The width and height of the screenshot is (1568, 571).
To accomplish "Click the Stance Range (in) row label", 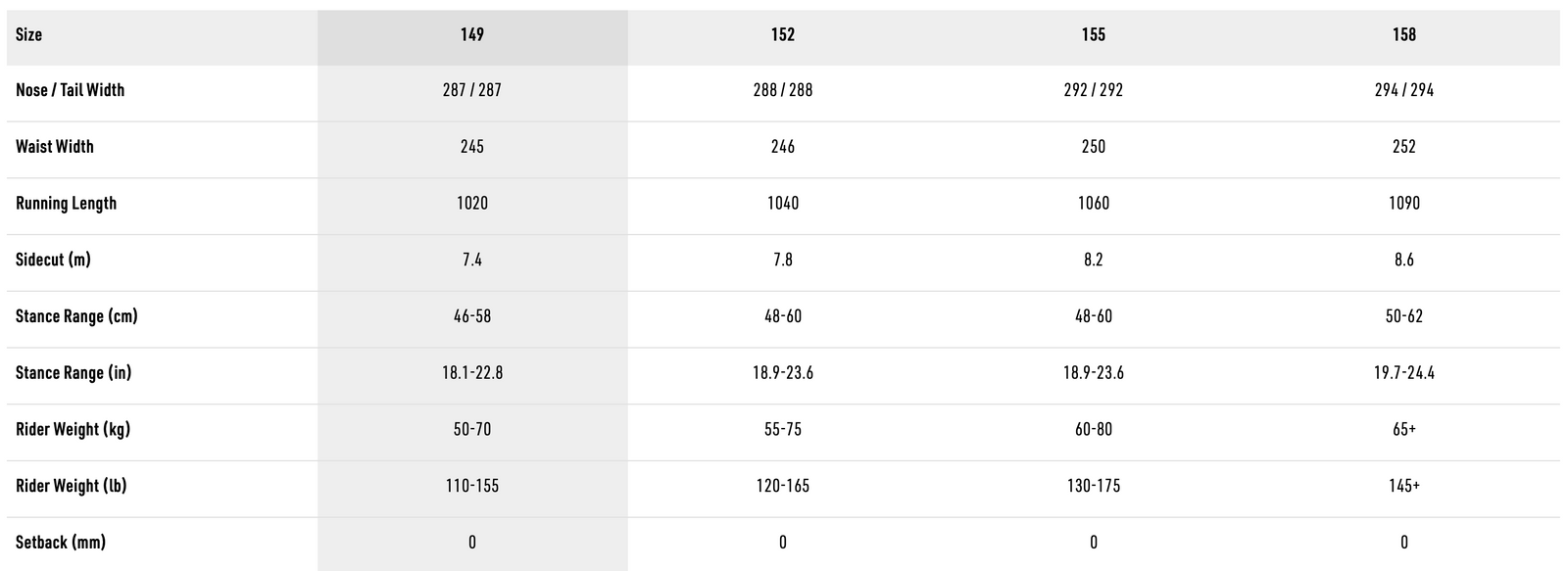I will 73,373.
